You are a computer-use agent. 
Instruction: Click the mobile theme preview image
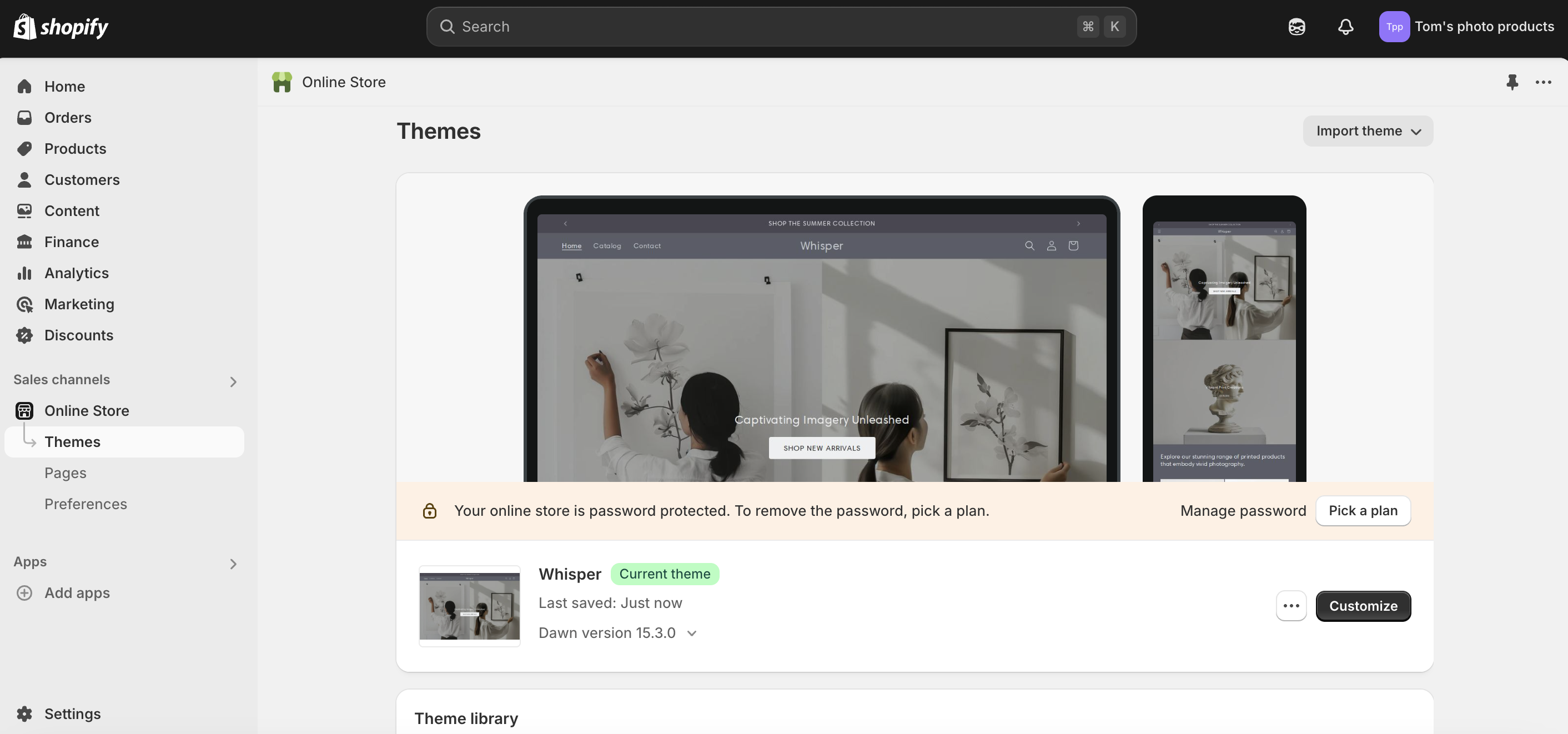click(x=1224, y=339)
